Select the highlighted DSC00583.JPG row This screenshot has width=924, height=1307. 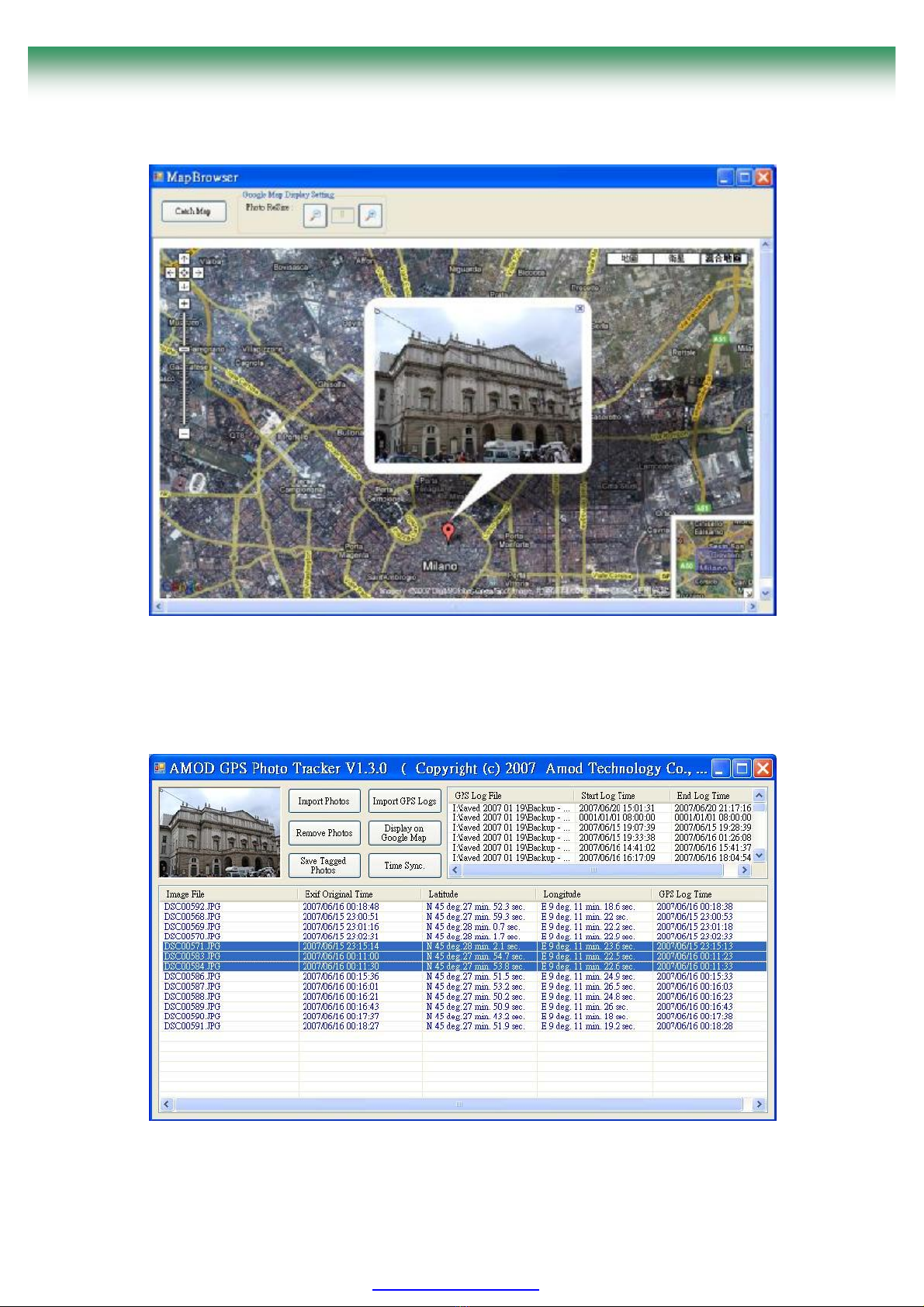463,956
